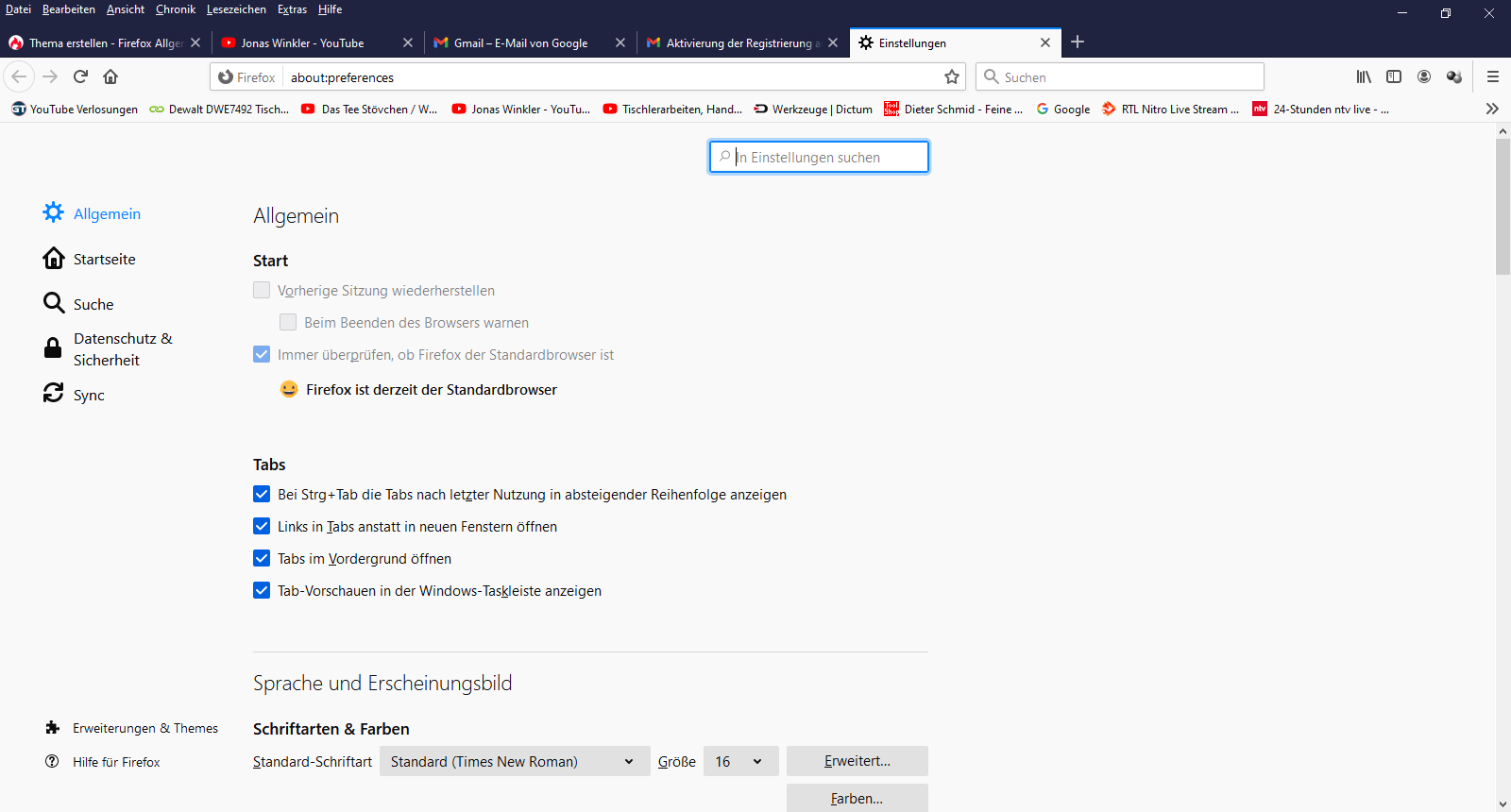Open the YouTube Verlosungen bookmark
The height and width of the screenshot is (812, 1511).
coord(75,109)
